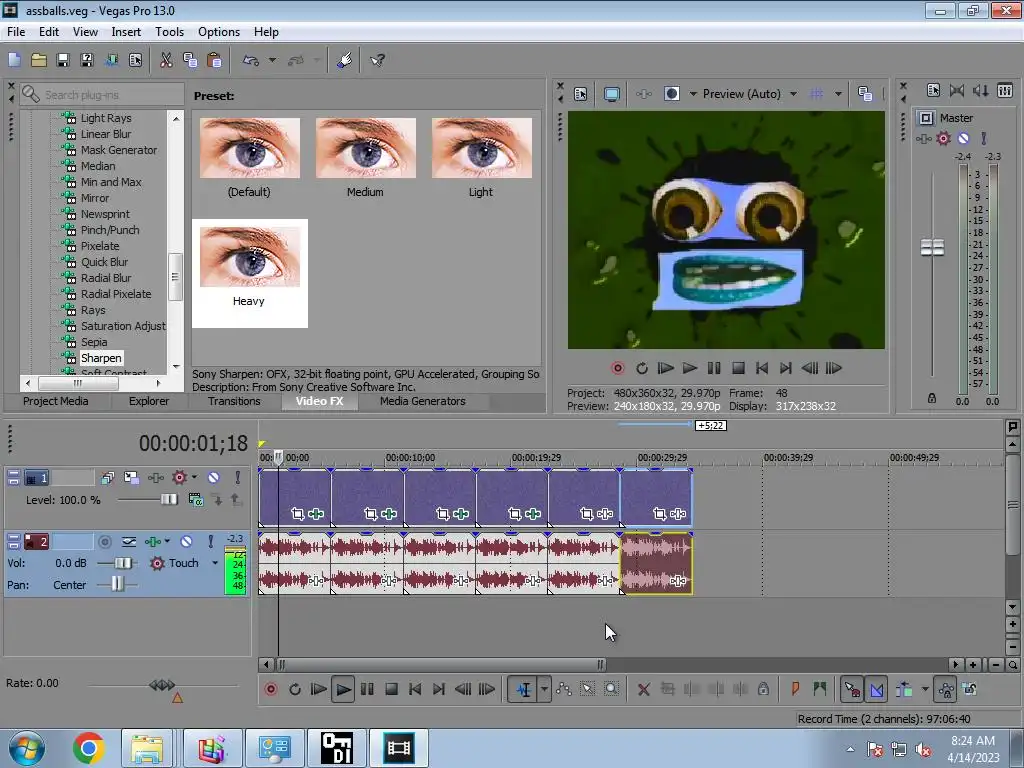
Task: Click the What's This help icon
Action: (x=377, y=60)
